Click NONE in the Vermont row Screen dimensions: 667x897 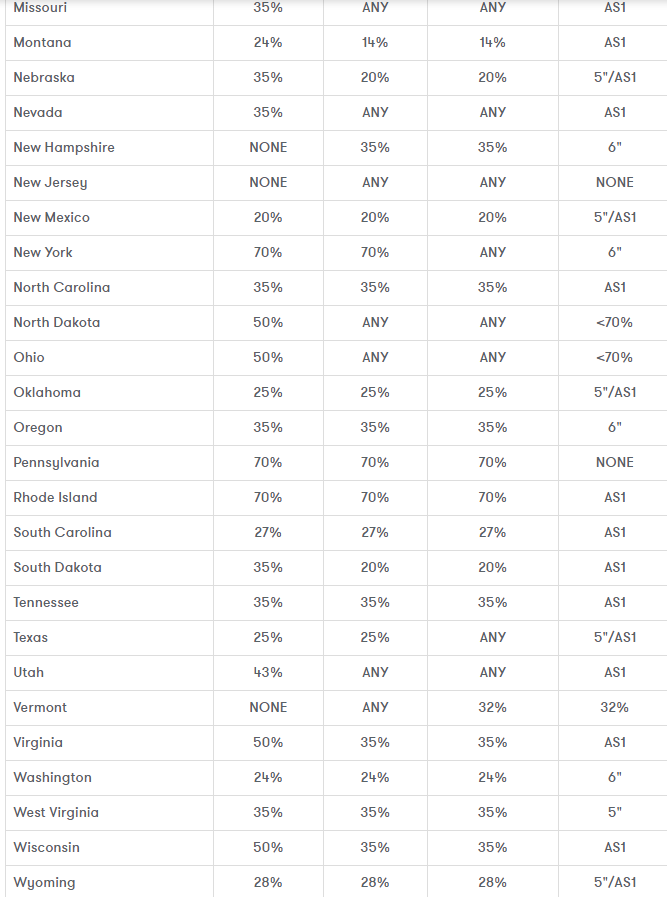tap(268, 708)
